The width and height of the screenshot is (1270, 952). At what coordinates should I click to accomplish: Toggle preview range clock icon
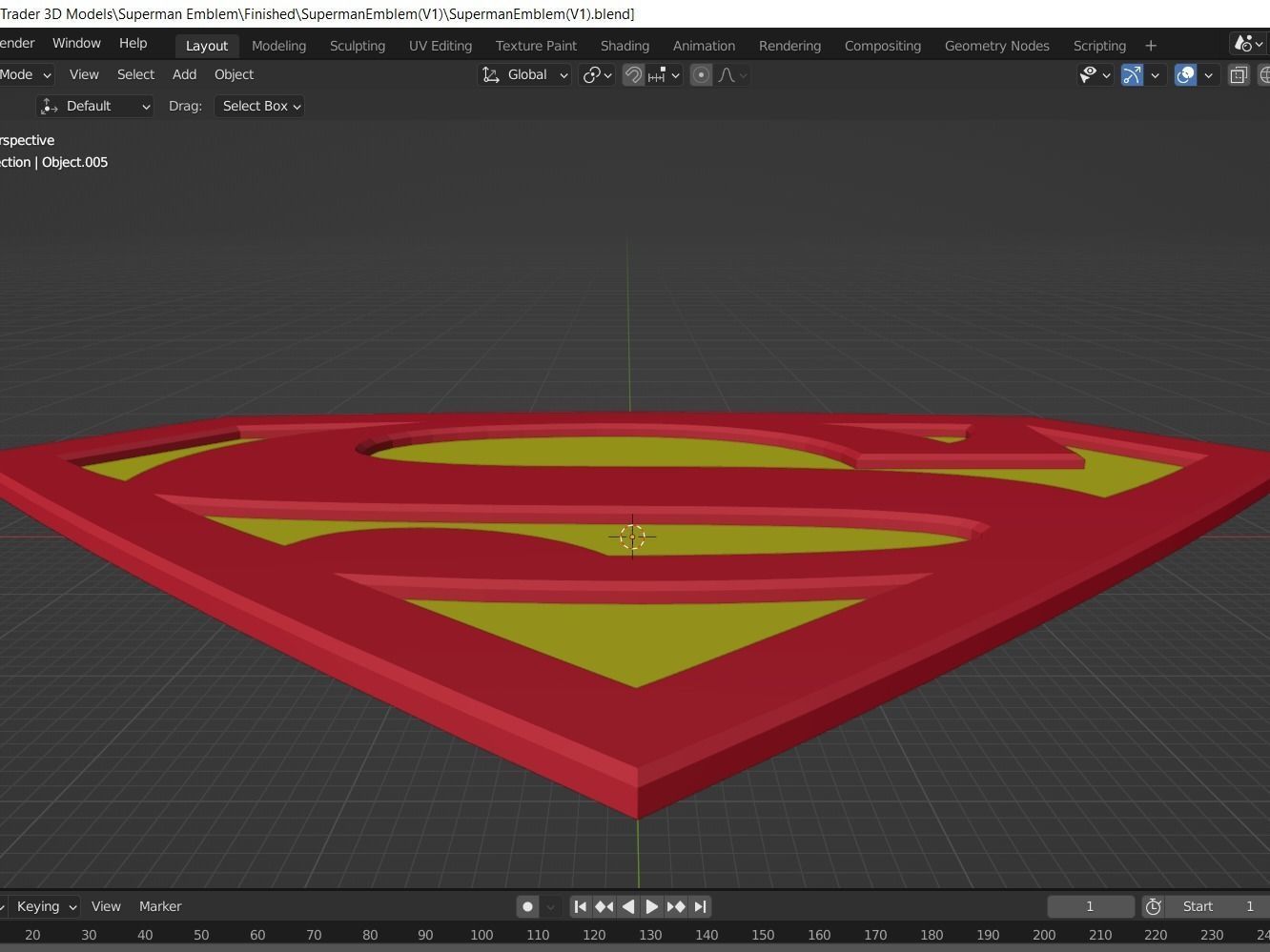click(x=1154, y=906)
